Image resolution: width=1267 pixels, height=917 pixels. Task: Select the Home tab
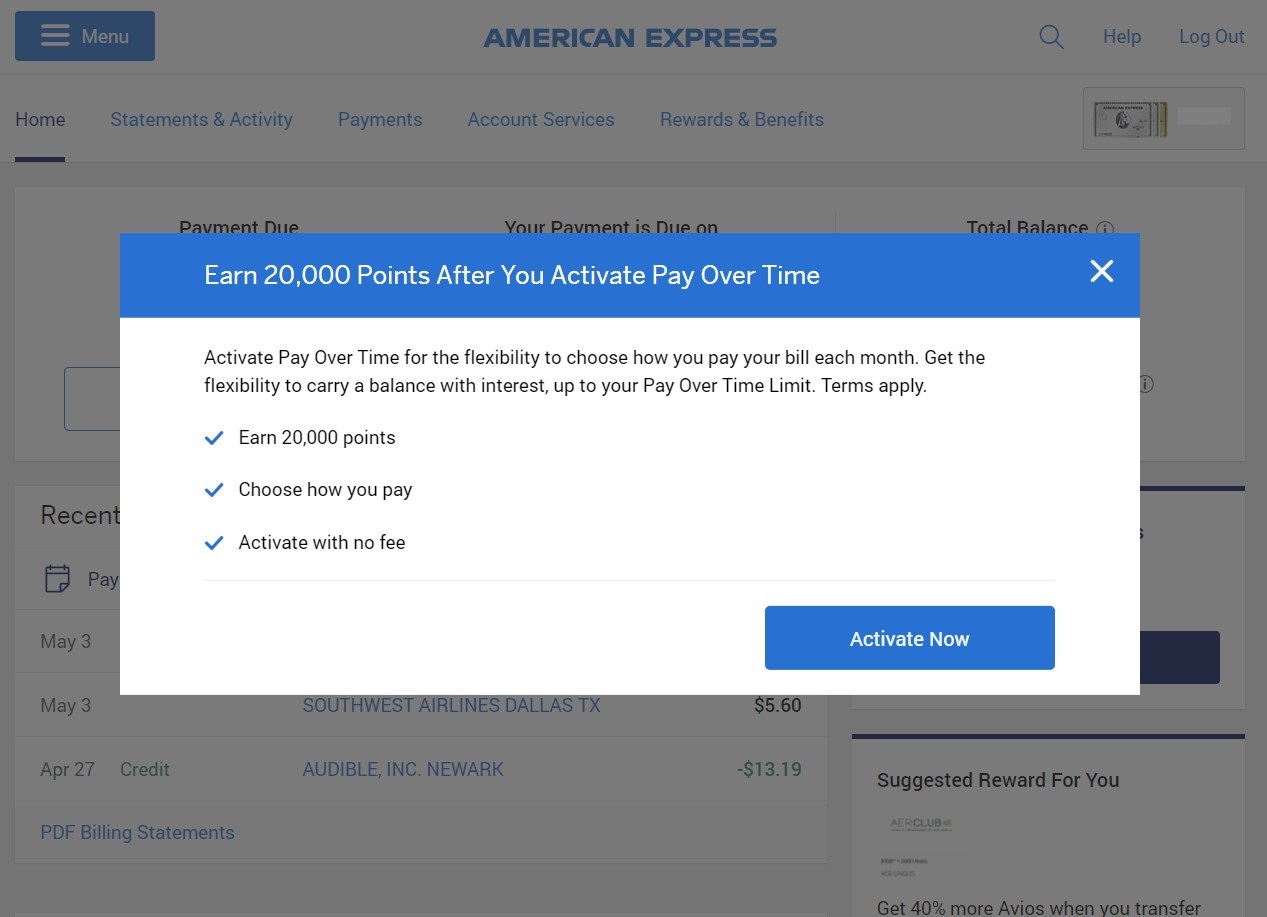(40, 119)
